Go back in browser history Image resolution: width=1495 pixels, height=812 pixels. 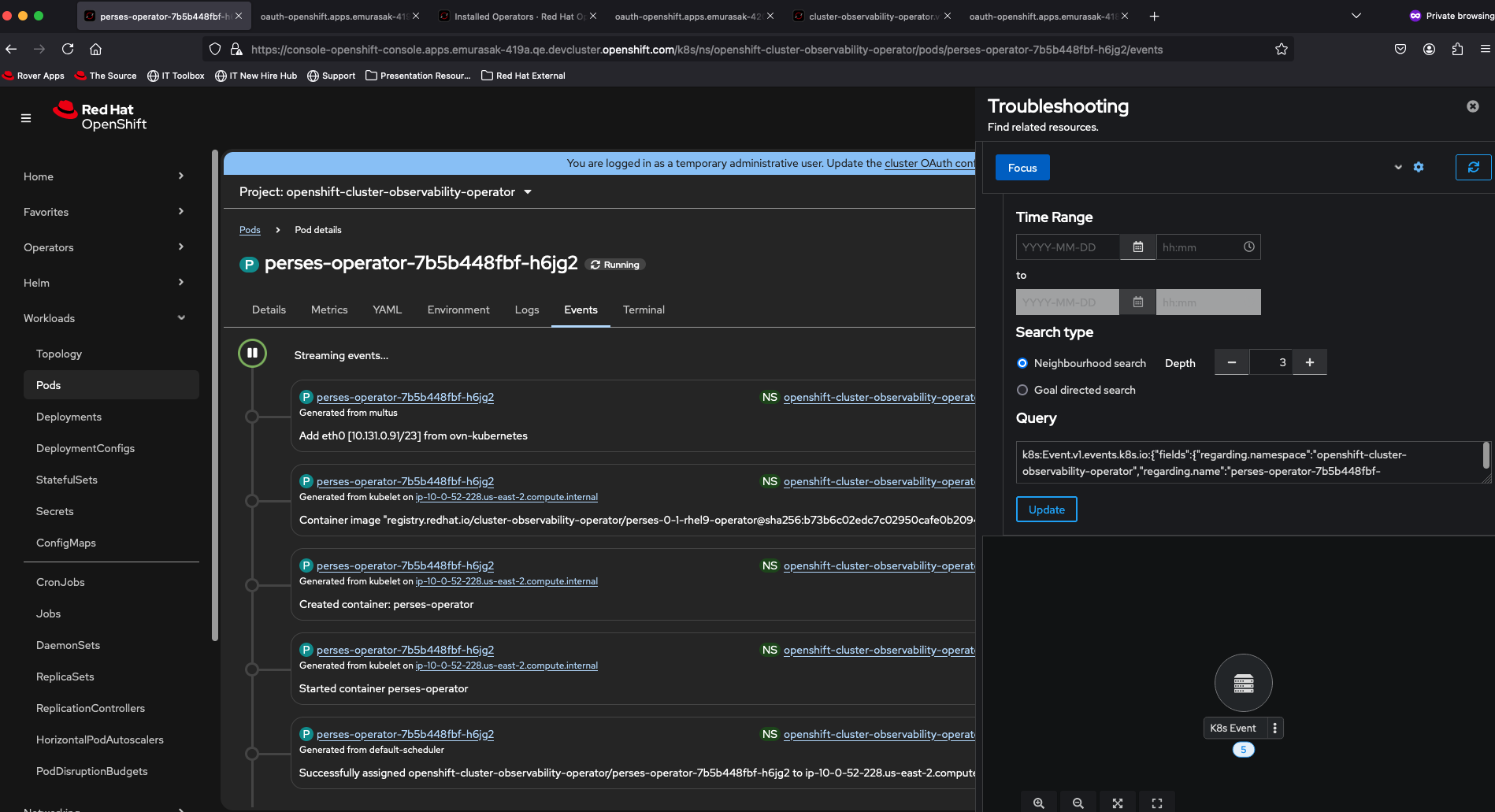[x=11, y=49]
